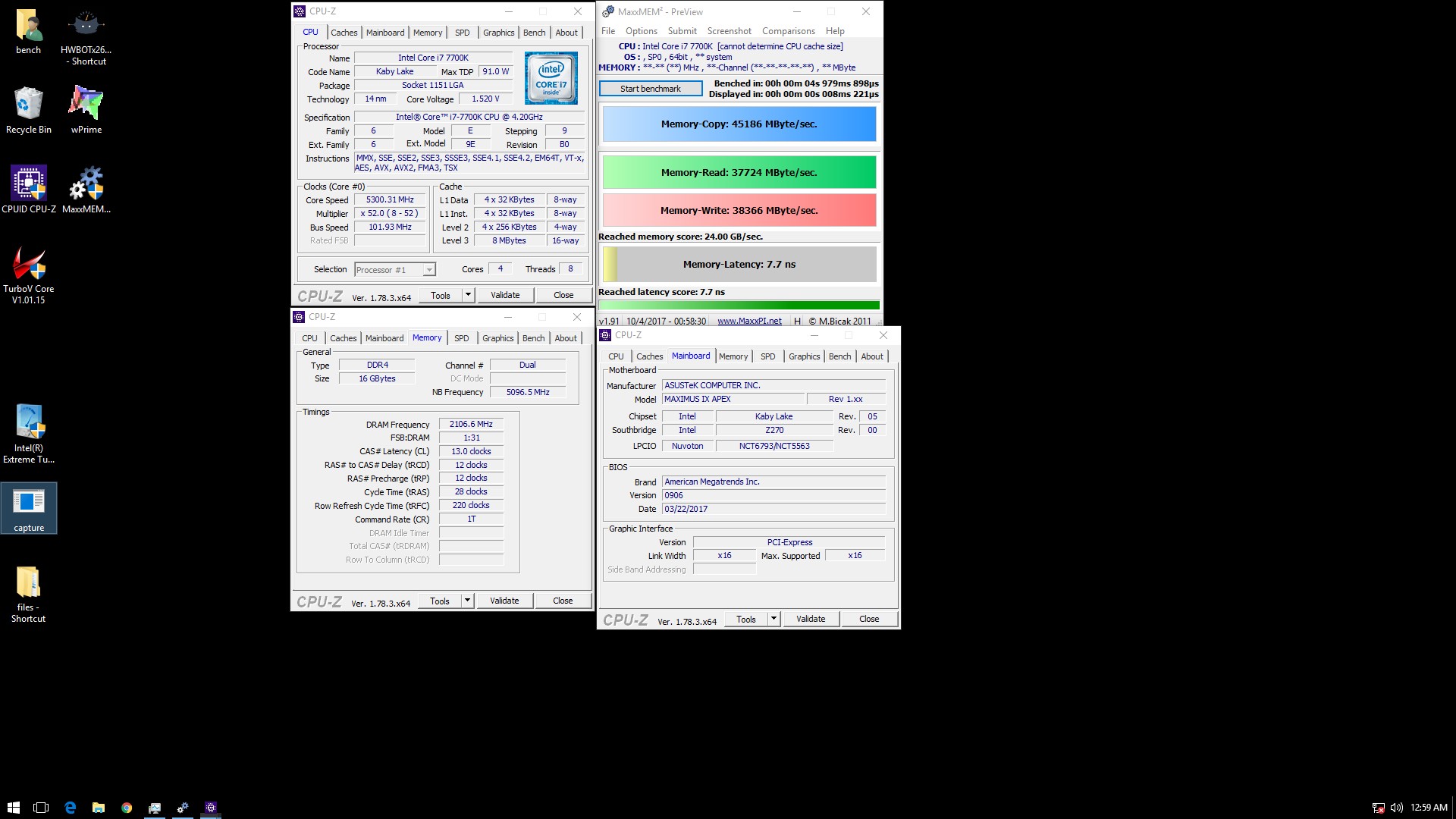This screenshot has width=1456, height=819.
Task: Launch Microsoft Edge from the taskbar
Action: 70,808
